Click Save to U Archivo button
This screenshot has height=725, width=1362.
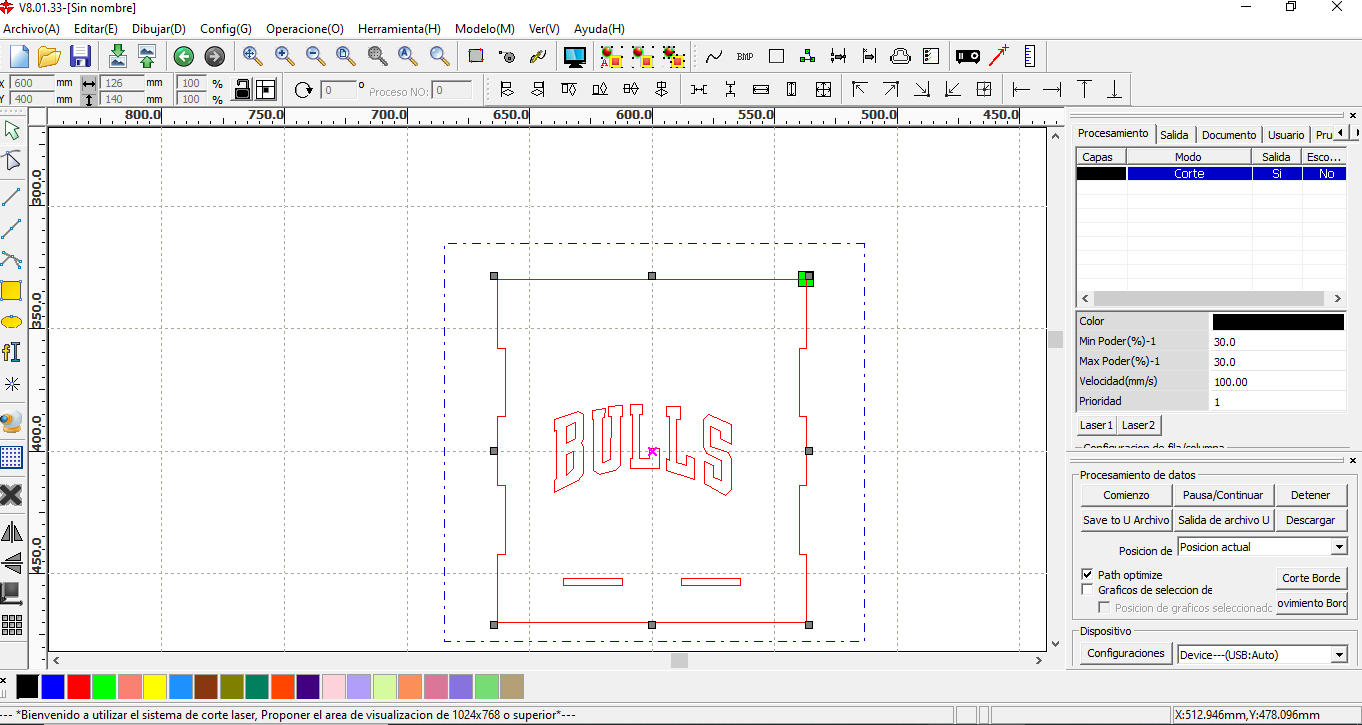[x=1126, y=520]
